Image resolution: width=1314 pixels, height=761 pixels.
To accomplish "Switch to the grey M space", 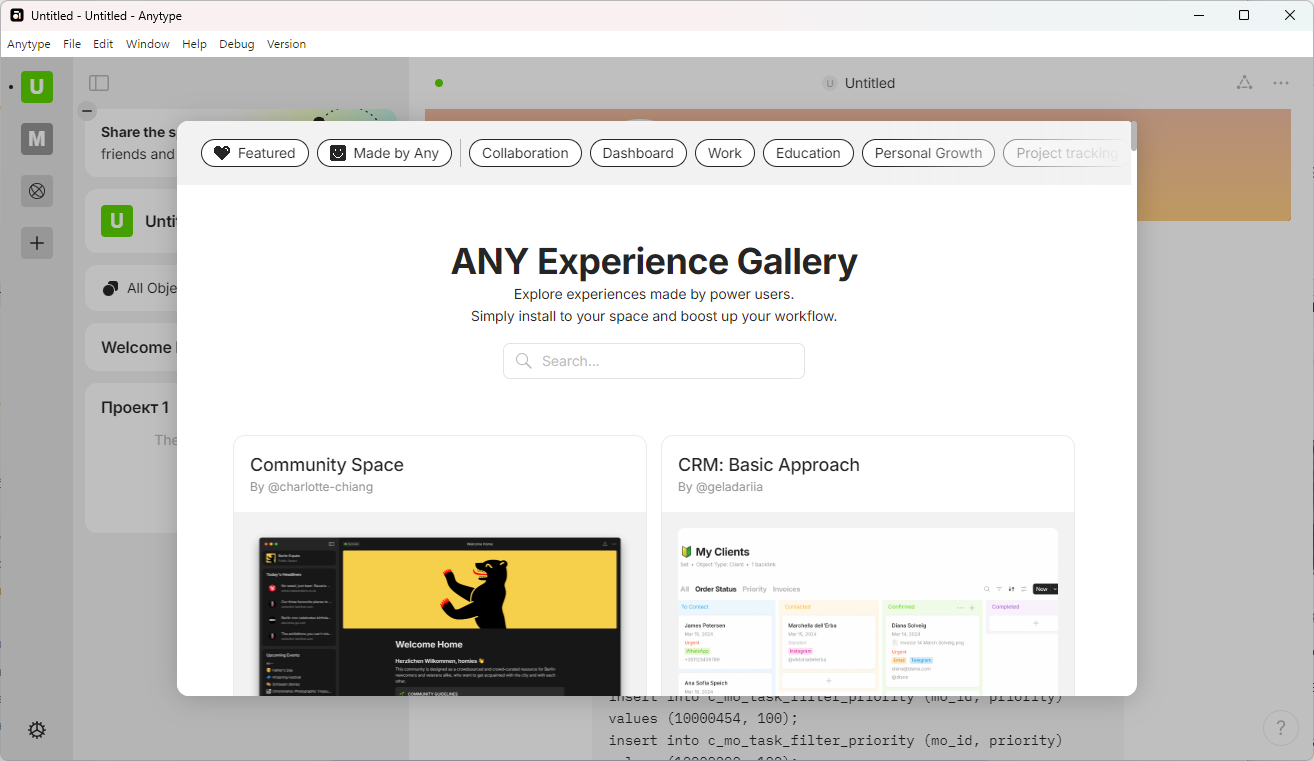I will click(37, 139).
